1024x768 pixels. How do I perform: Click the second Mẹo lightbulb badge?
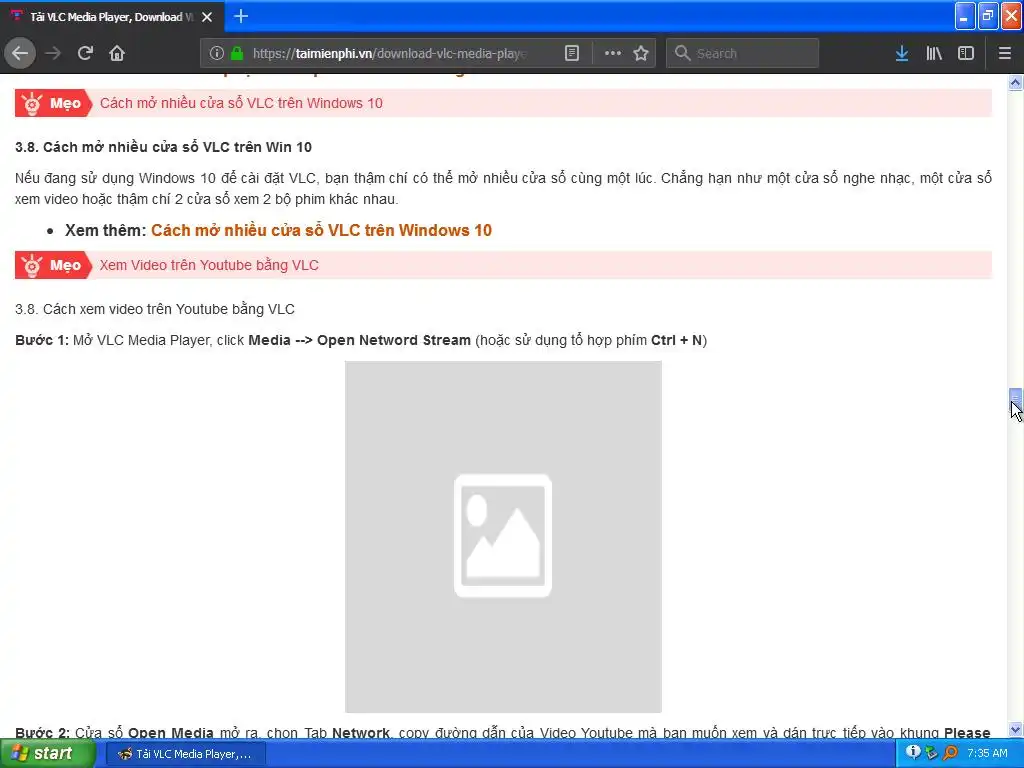[54, 265]
